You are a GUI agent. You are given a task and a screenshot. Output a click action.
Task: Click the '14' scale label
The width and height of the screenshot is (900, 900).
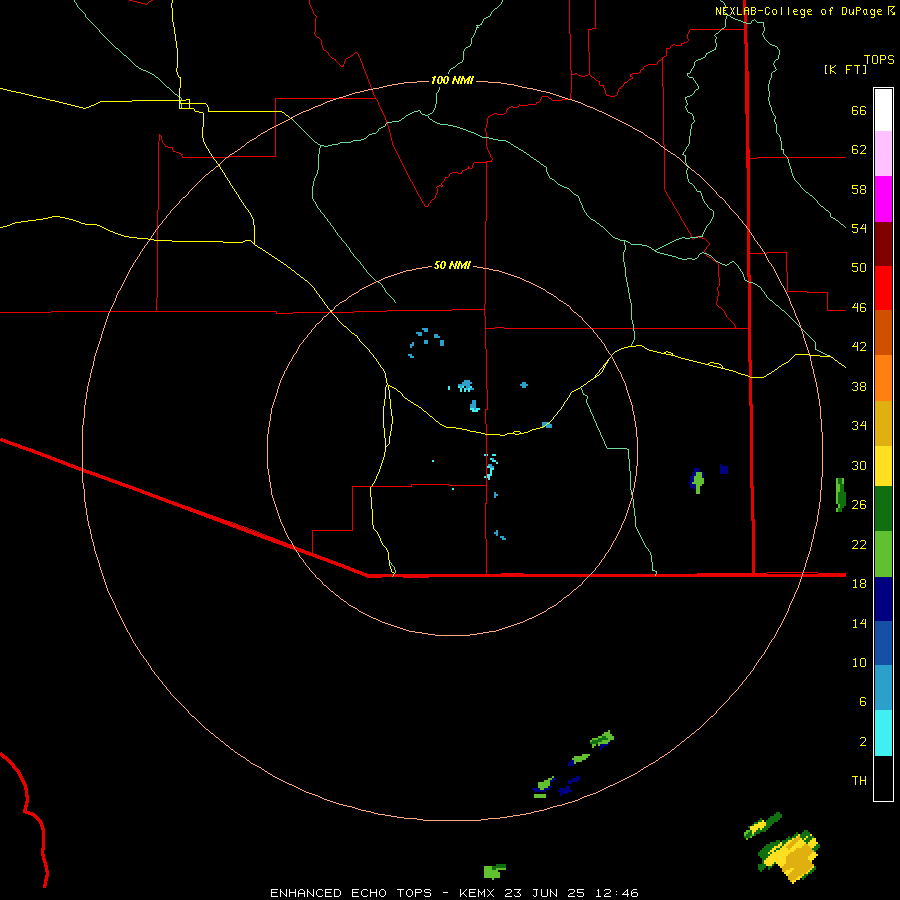859,623
